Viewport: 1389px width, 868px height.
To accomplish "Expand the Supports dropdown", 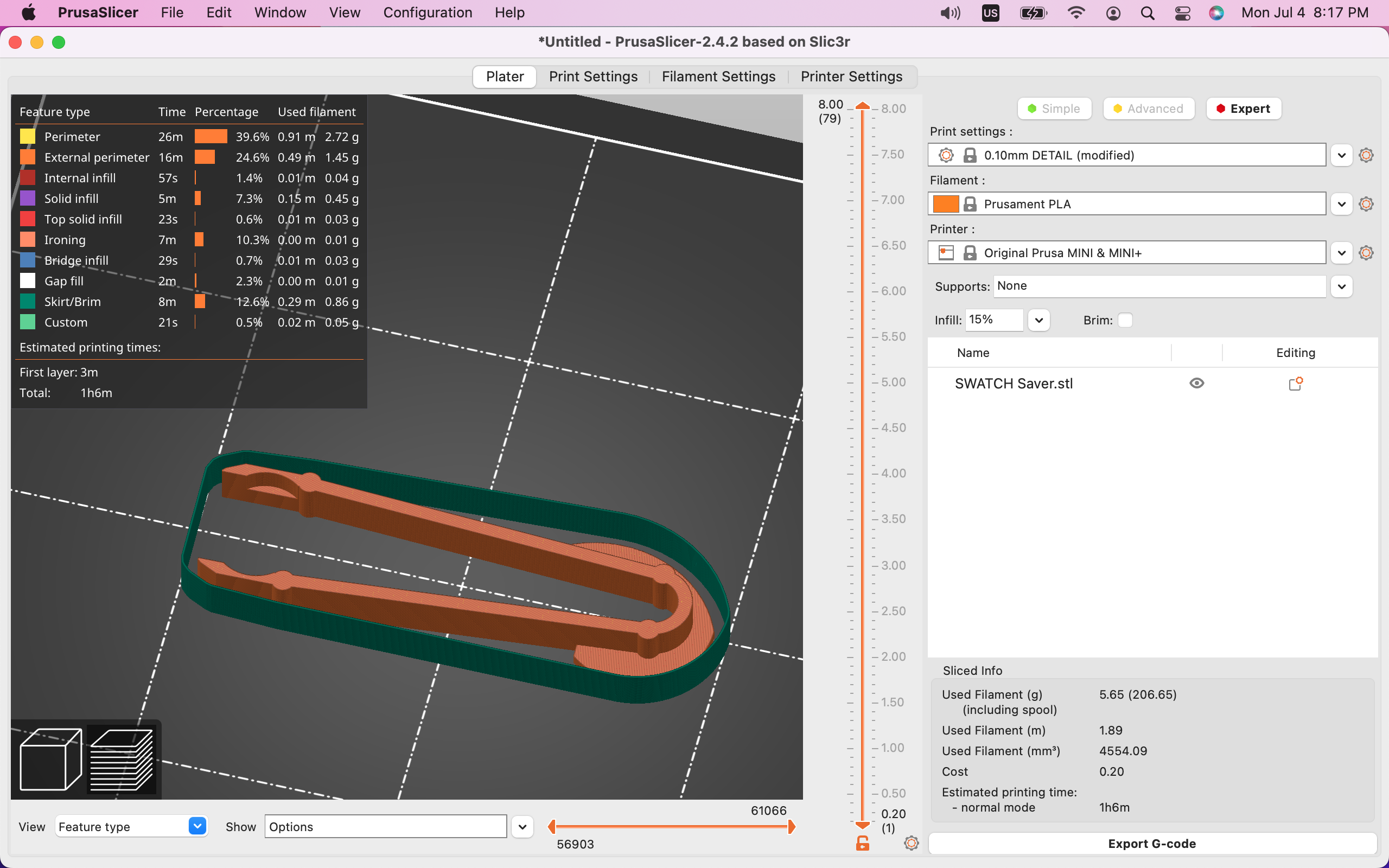I will [x=1342, y=286].
